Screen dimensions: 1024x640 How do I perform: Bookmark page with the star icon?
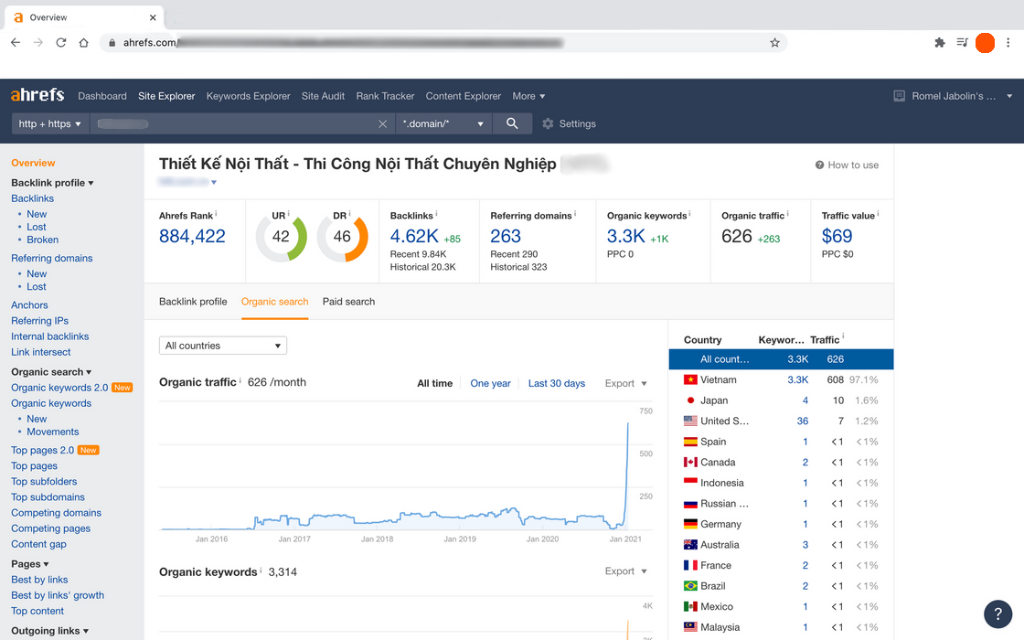click(x=774, y=43)
